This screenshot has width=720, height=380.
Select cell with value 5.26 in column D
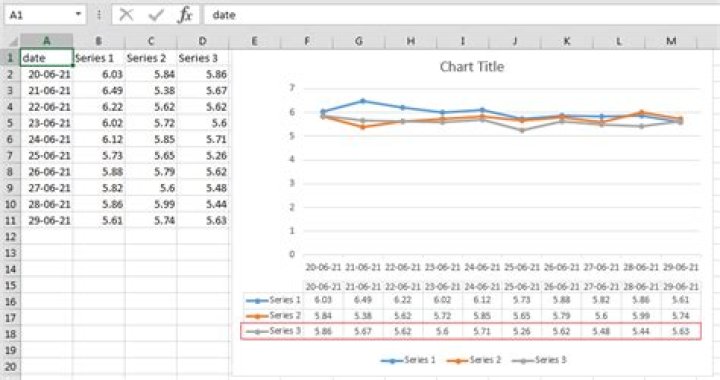pos(202,156)
